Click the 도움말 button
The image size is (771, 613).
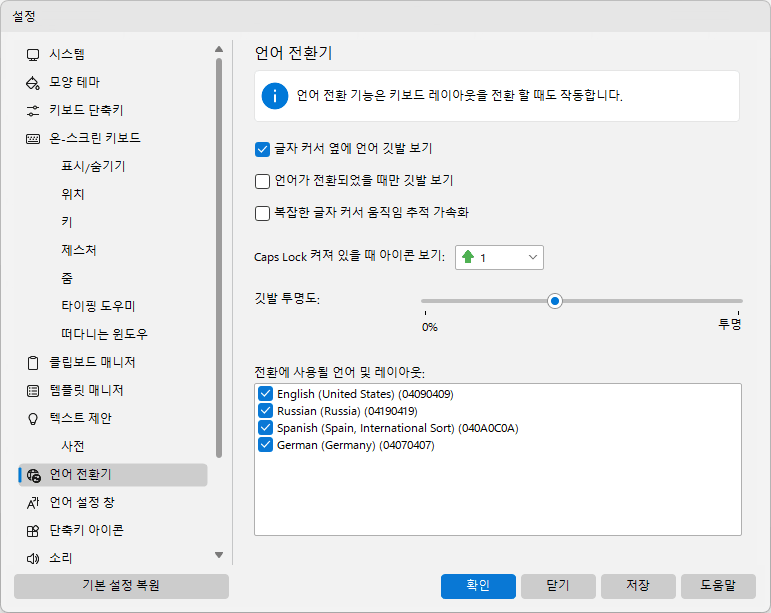(718, 586)
